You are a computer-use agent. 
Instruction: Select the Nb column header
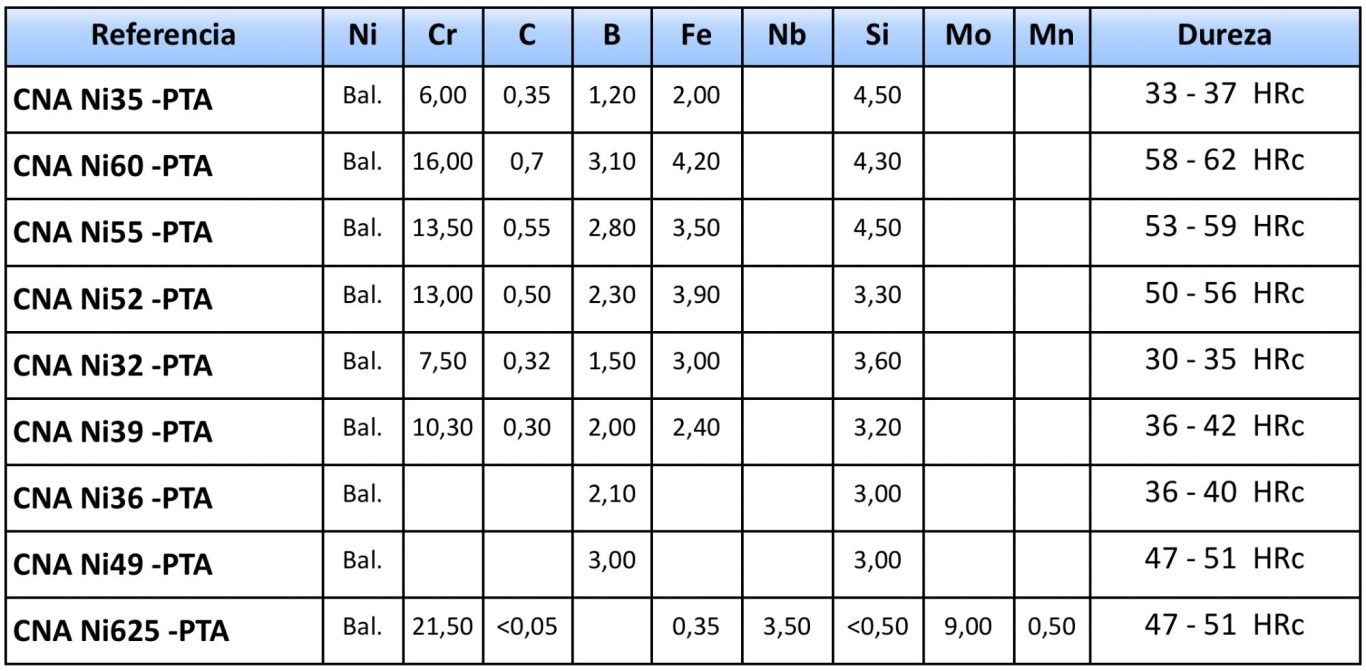coord(788,35)
